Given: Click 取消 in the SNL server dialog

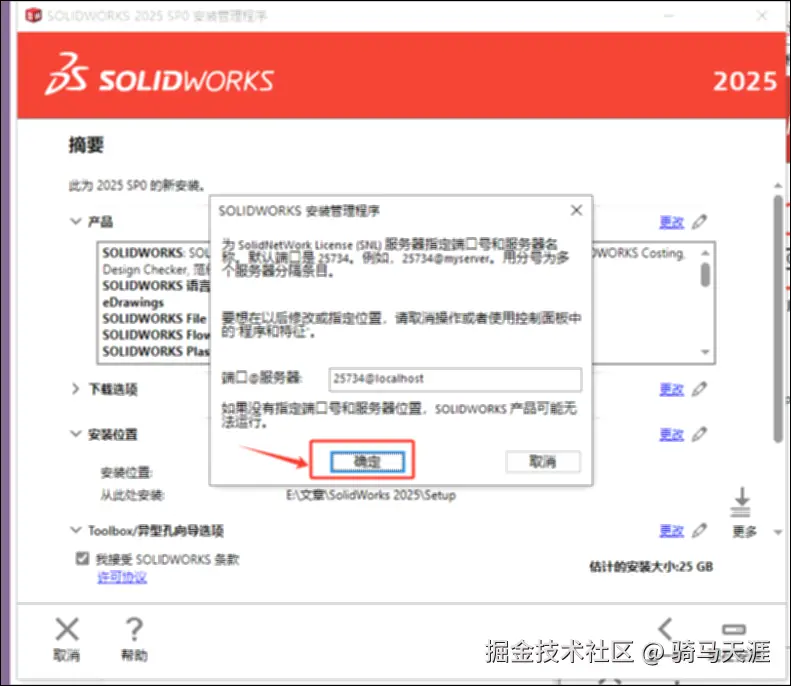Looking at the screenshot, I should [x=543, y=461].
